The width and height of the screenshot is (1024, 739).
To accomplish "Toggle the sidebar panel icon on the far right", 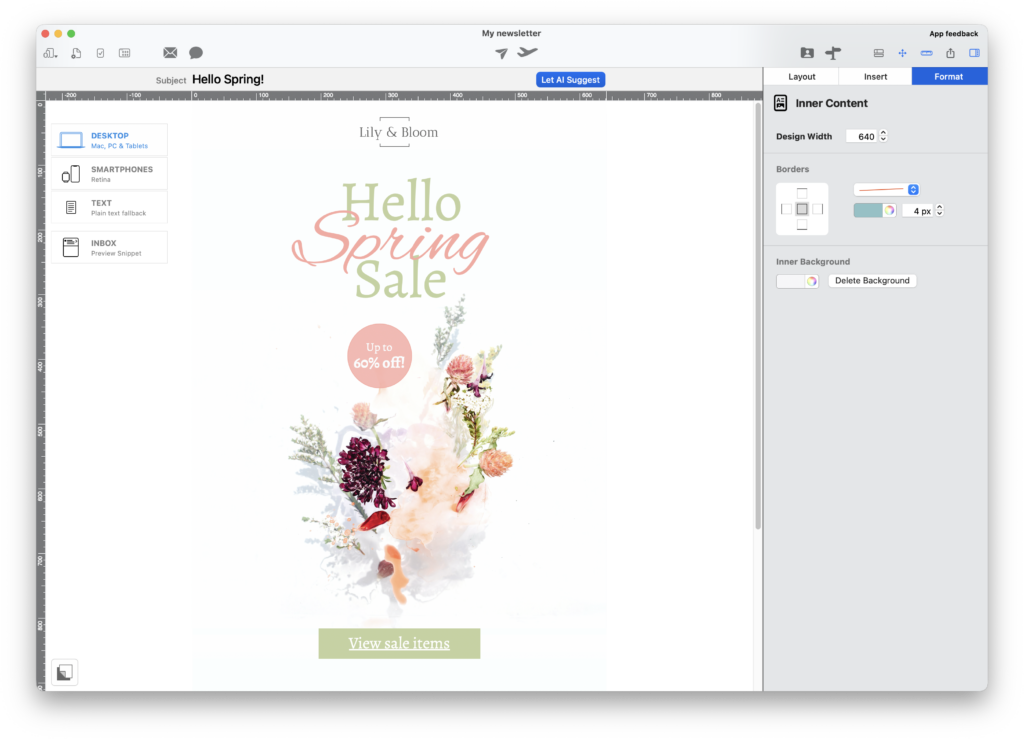I will click(x=974, y=52).
